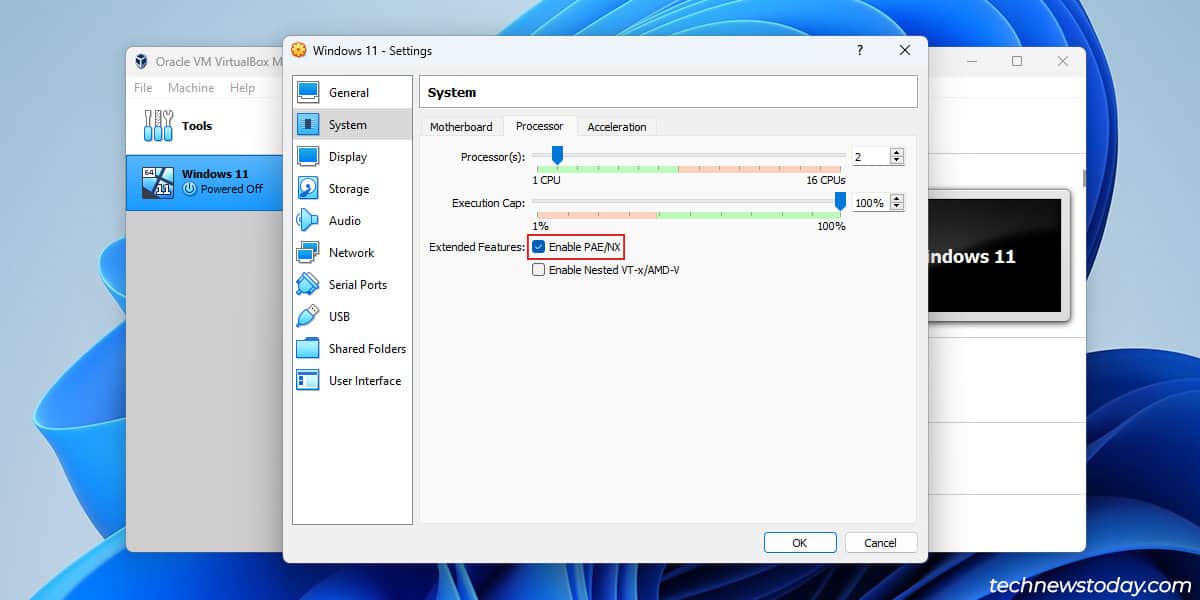Click the OK button

pos(800,542)
